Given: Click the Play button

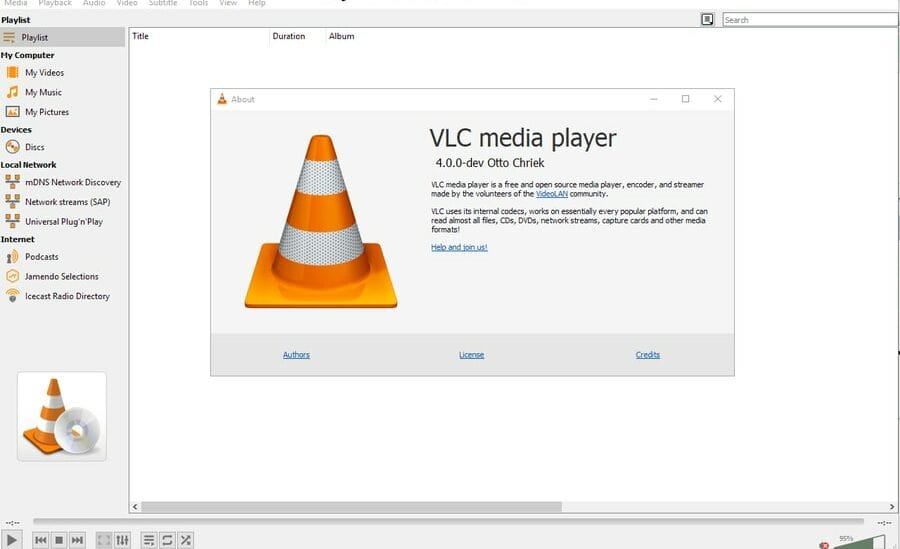Looking at the screenshot, I should (x=11, y=540).
